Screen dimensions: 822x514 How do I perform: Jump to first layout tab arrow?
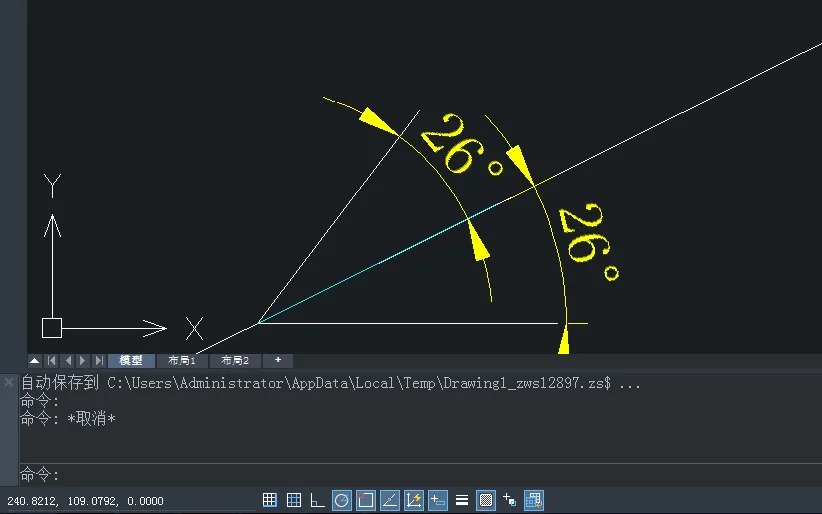pos(52,360)
